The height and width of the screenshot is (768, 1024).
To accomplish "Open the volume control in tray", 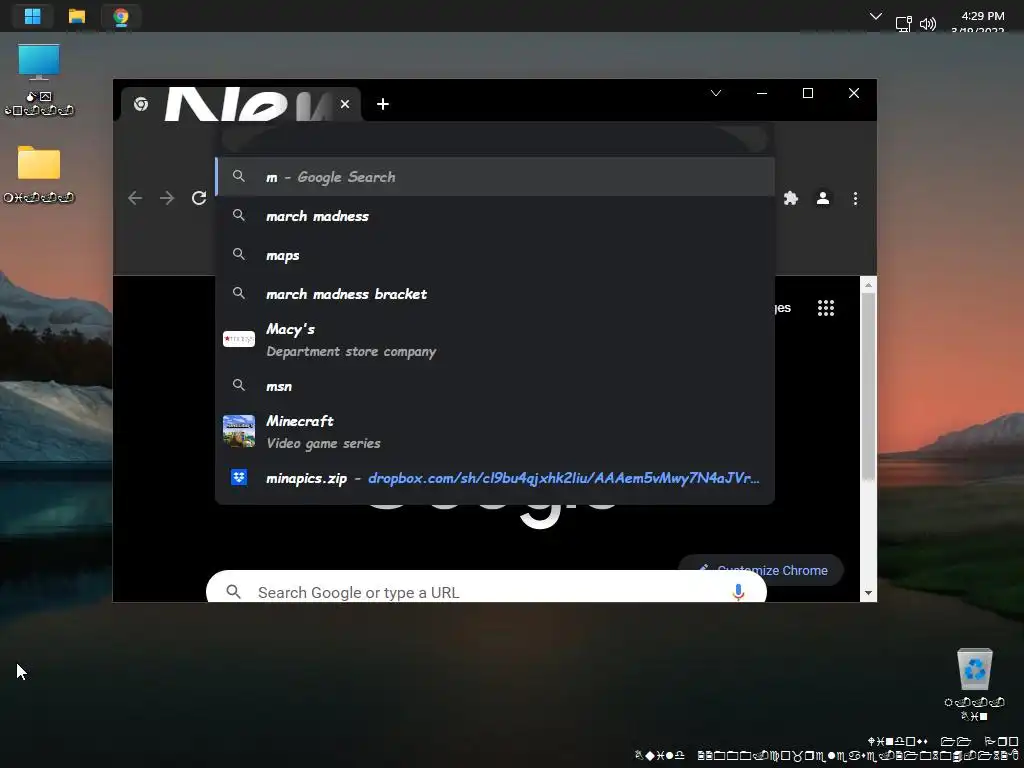I will (927, 24).
